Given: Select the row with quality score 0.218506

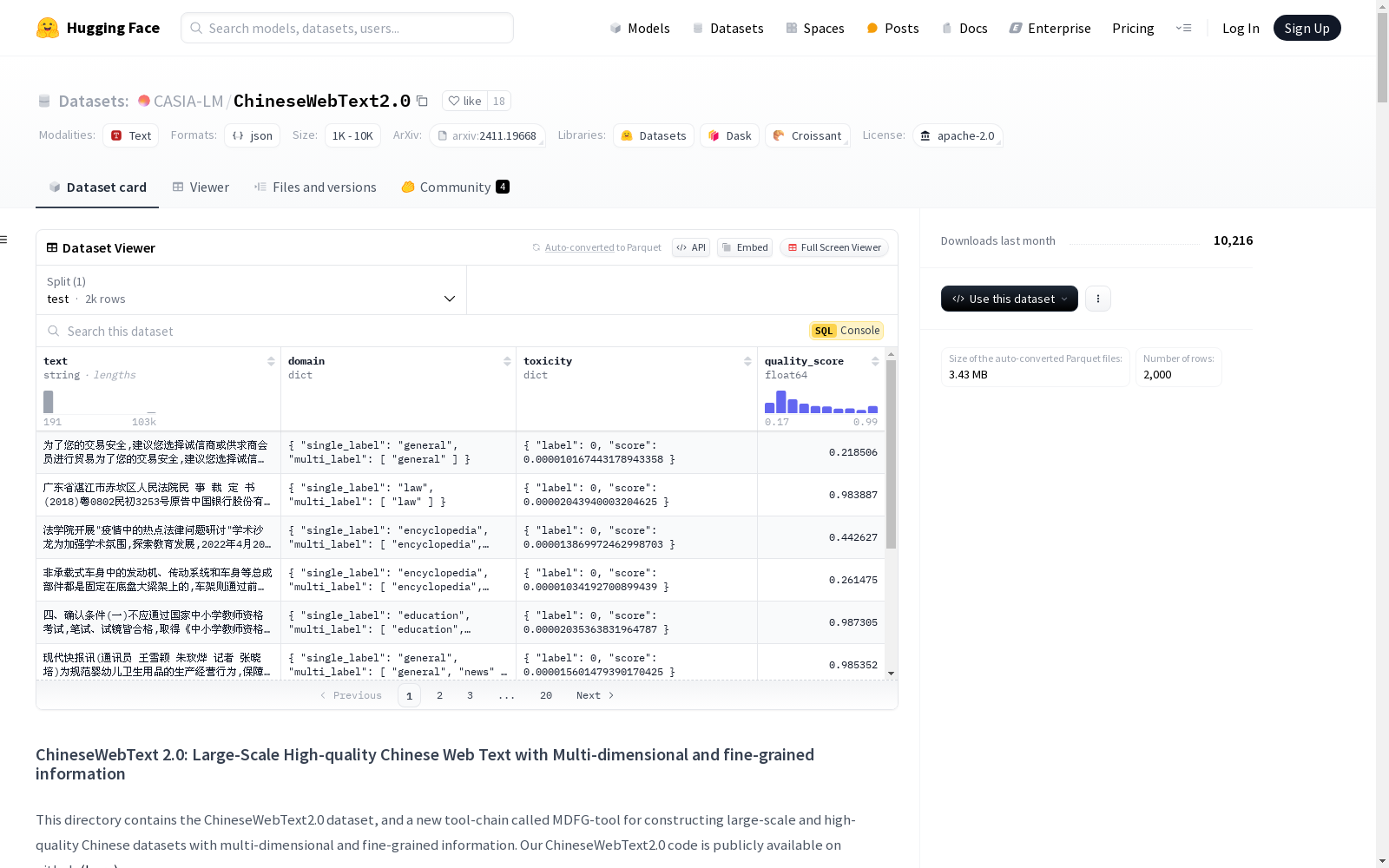Looking at the screenshot, I should pos(460,452).
